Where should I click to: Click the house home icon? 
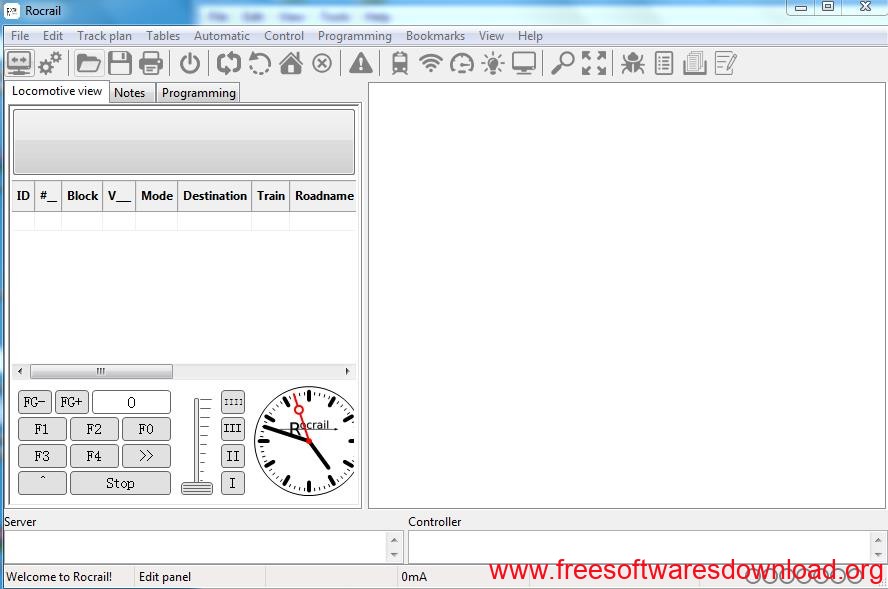(x=291, y=63)
